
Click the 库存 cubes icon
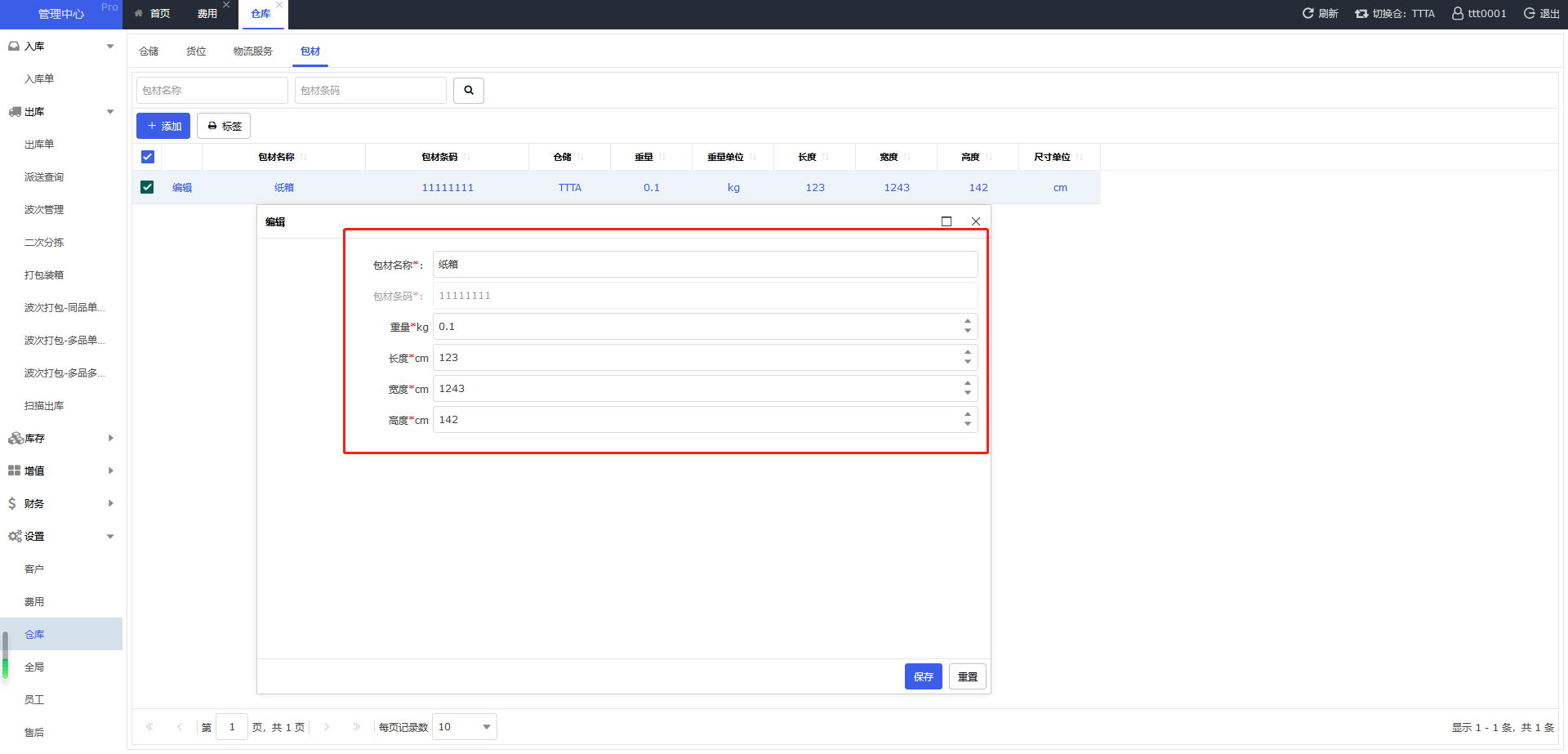click(x=15, y=439)
